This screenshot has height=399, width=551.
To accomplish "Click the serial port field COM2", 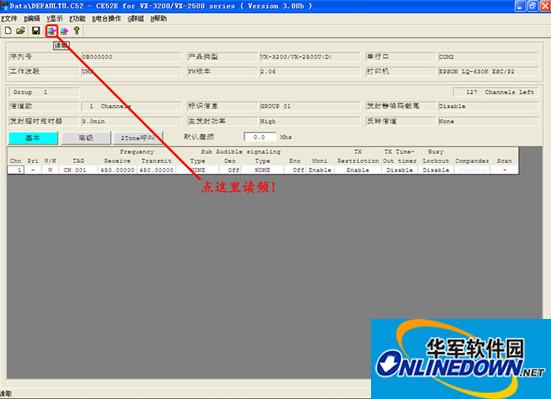I will pos(488,57).
